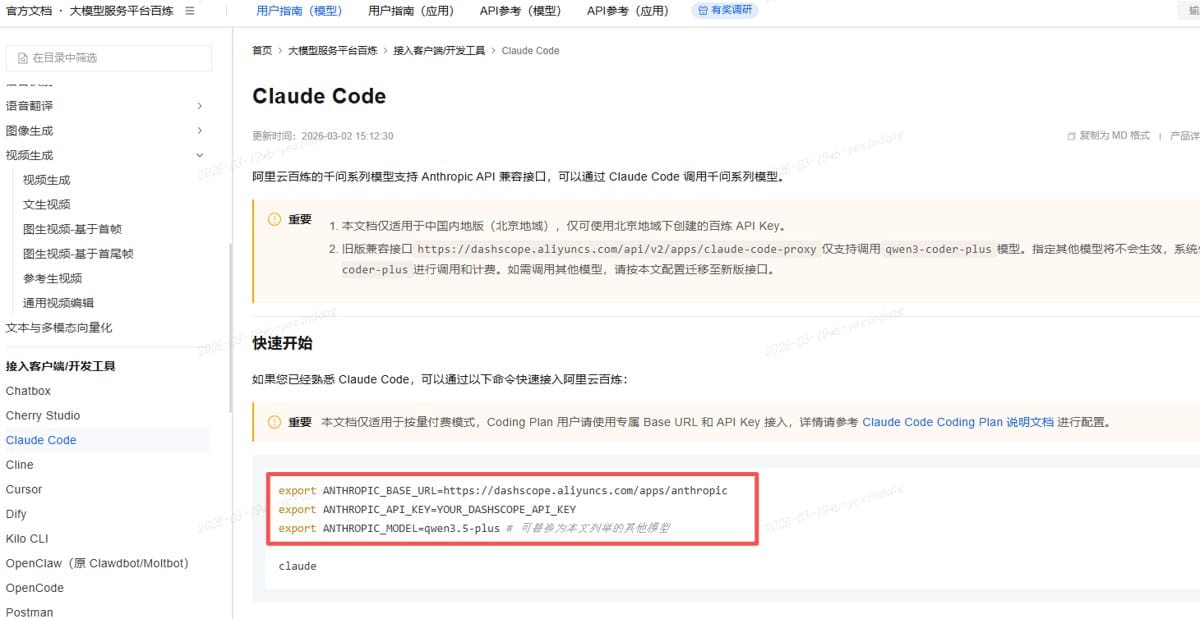This screenshot has height=619, width=1200.
Task: Open 视频生成 sub-item in sidebar
Action: 47,180
